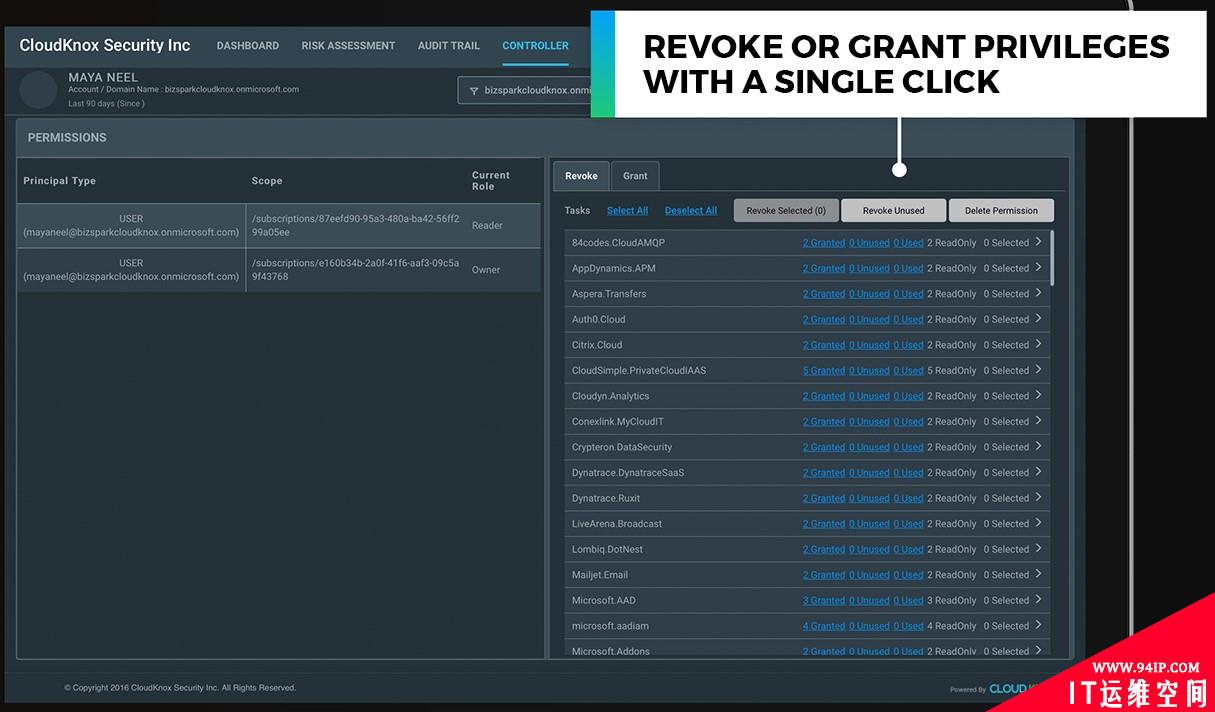The width and height of the screenshot is (1215, 712).
Task: Click the Select All link
Action: click(x=627, y=211)
